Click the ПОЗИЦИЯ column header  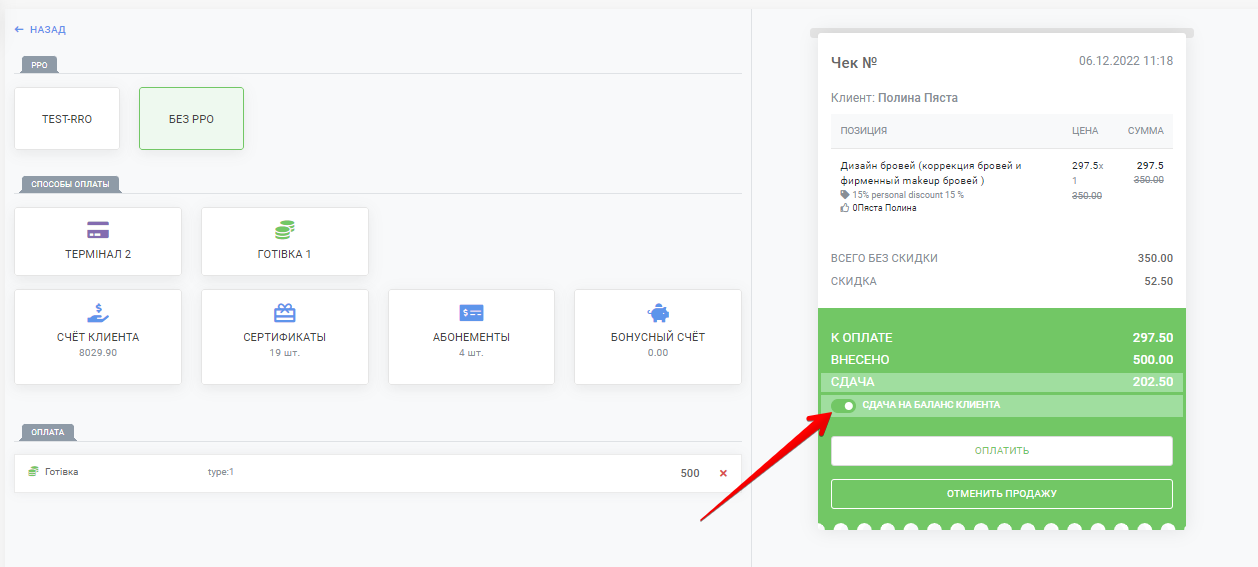pos(864,131)
